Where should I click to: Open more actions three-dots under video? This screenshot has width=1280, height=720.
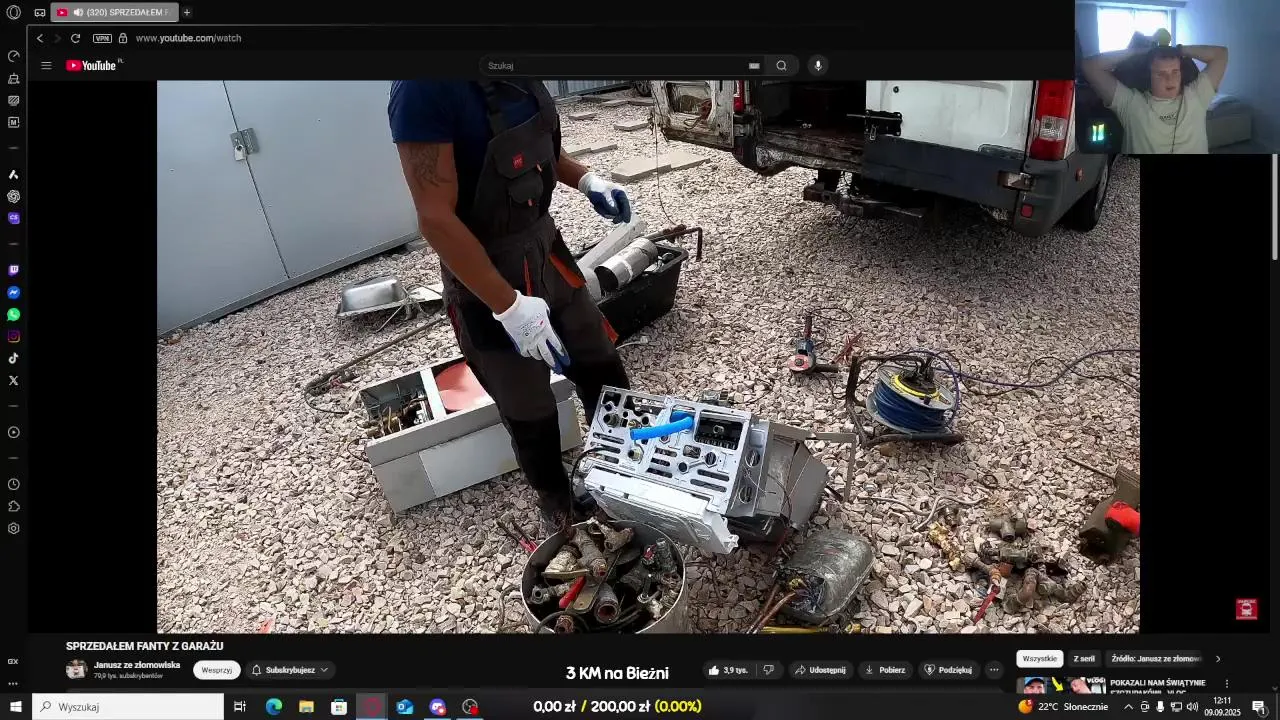[993, 670]
